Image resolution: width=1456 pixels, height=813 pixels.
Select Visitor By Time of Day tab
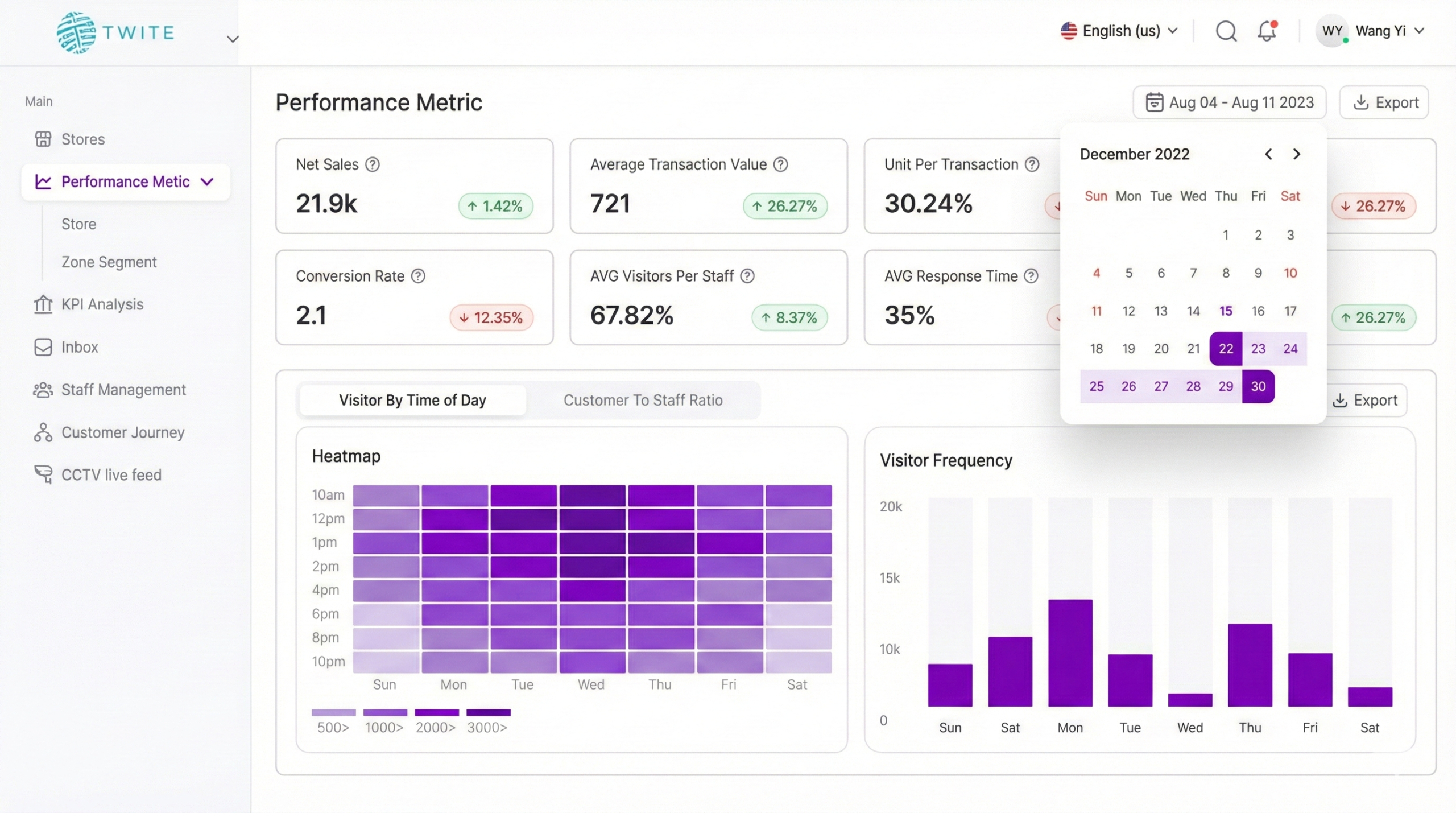pos(412,400)
